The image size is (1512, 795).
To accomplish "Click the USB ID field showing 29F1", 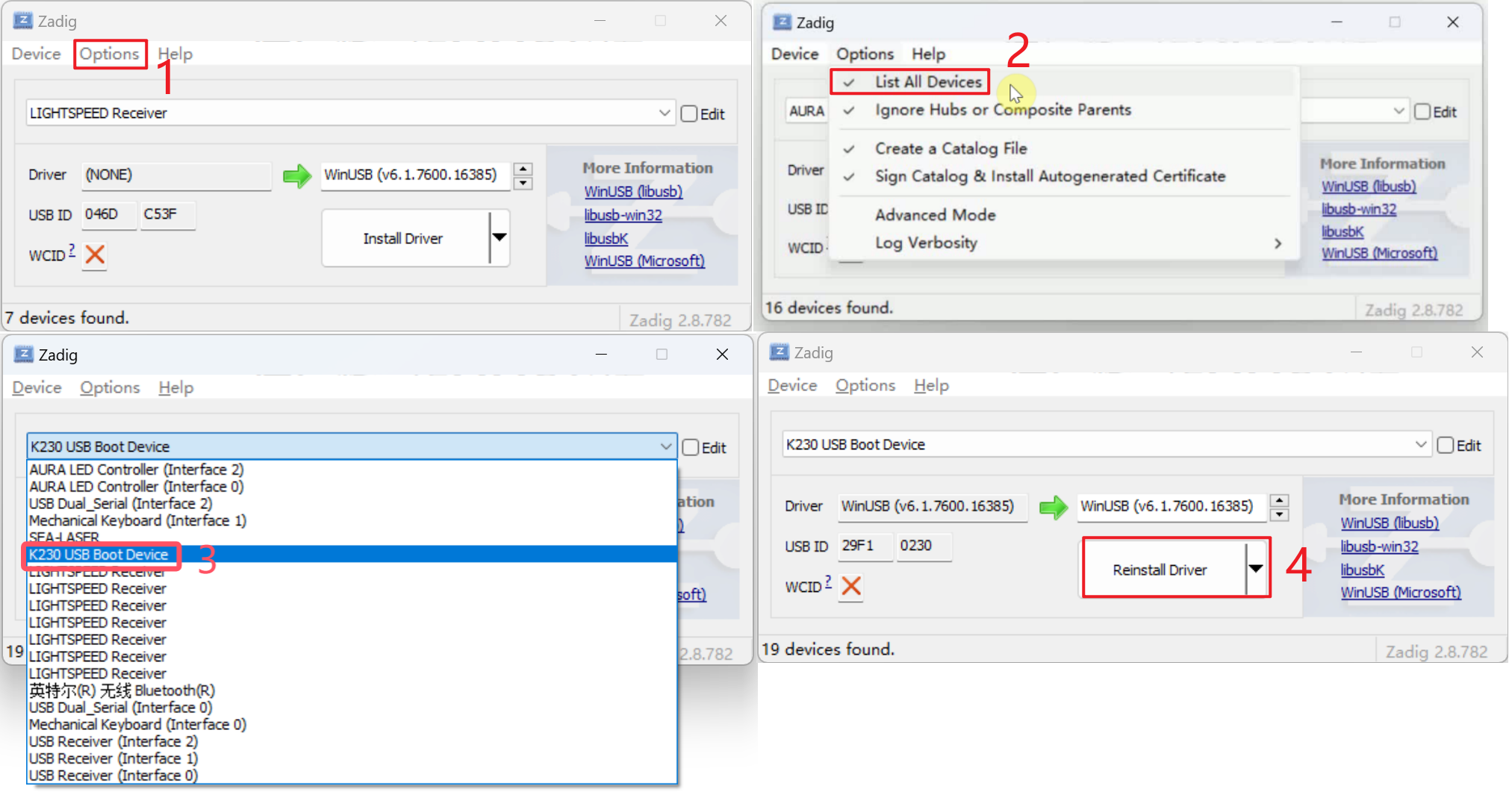I will click(865, 546).
